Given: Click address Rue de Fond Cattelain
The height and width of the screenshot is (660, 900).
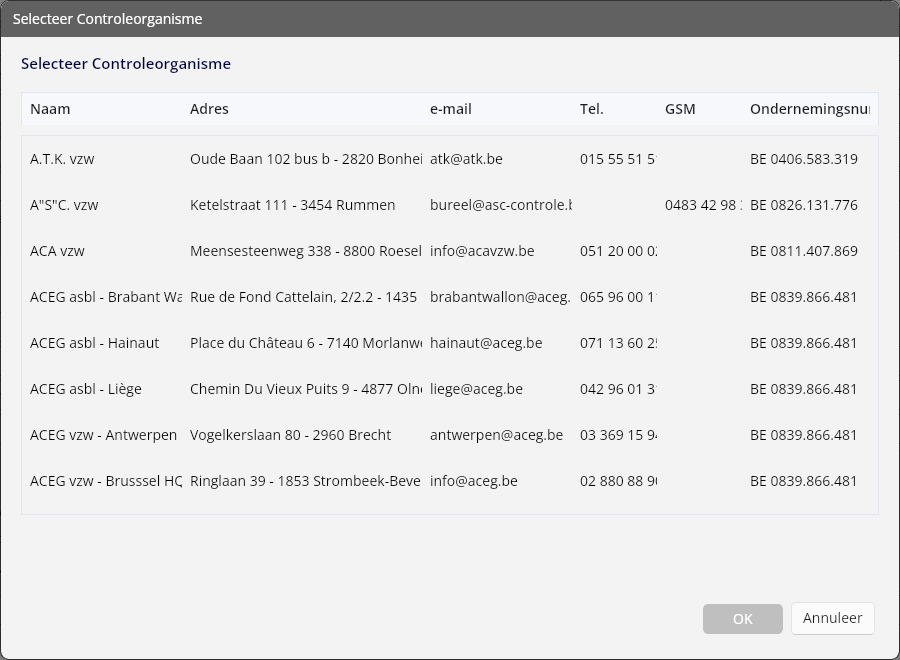Looking at the screenshot, I should (x=304, y=297).
